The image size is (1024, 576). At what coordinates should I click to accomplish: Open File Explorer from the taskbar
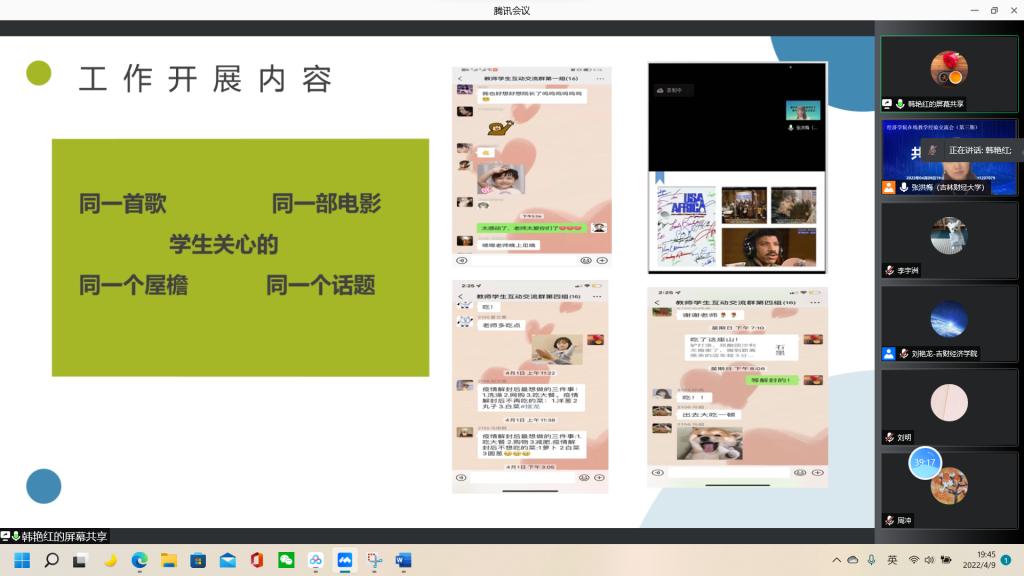[x=169, y=560]
